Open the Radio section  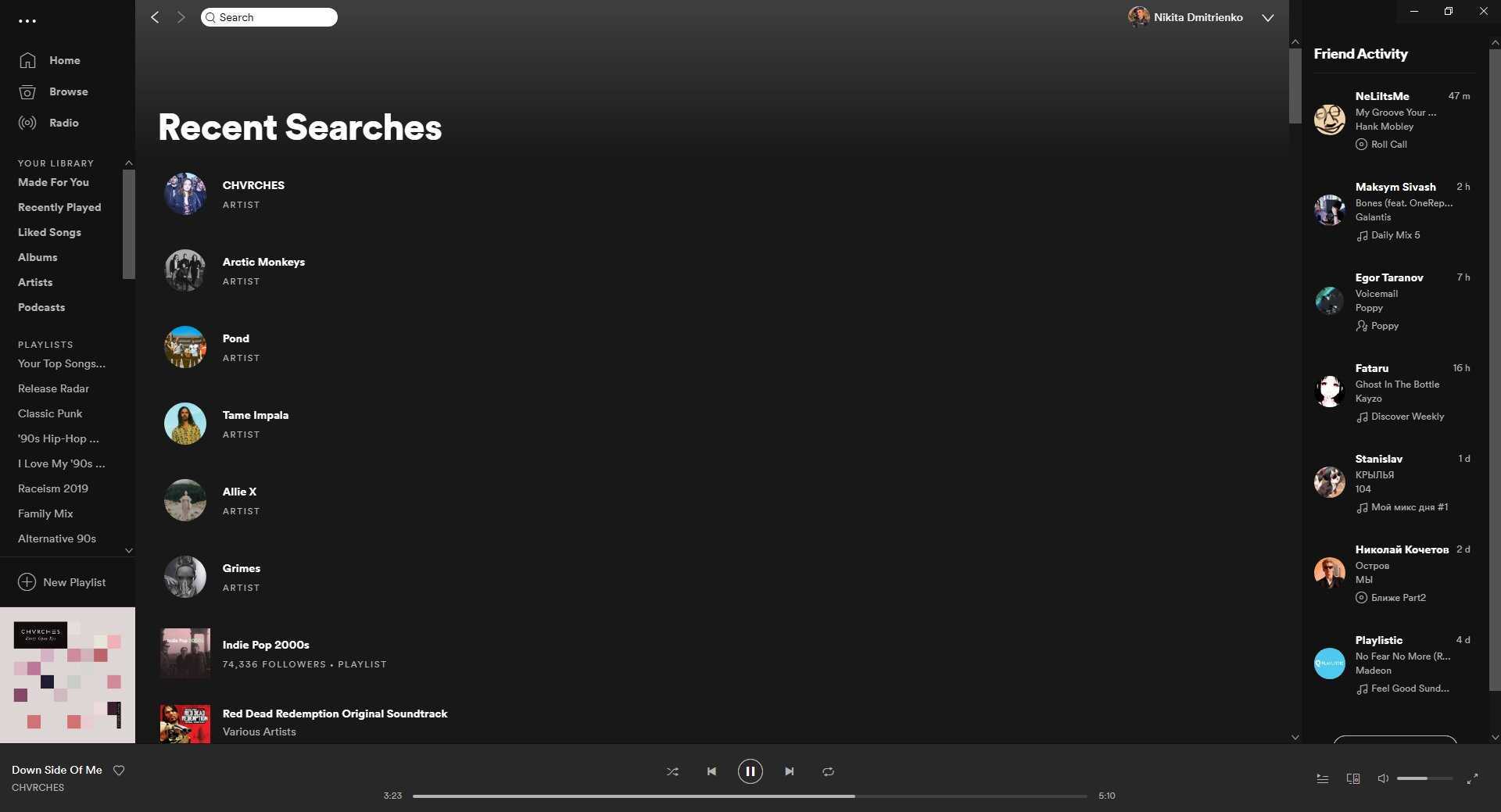coord(63,123)
